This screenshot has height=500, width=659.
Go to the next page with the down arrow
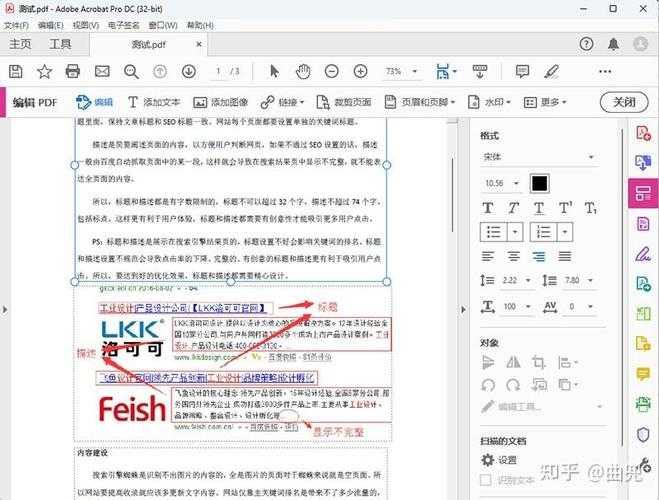[x=189, y=71]
